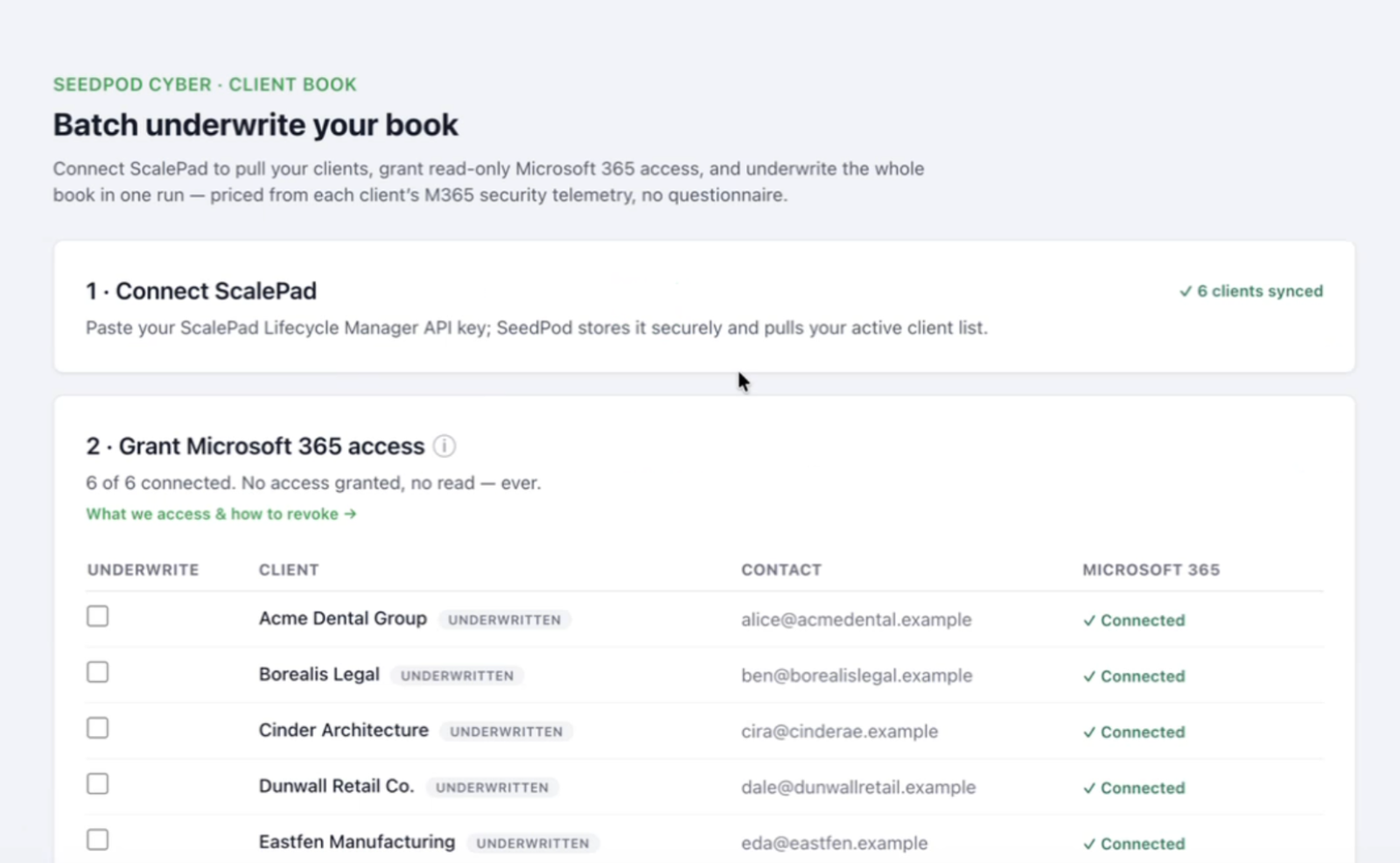1400x863 pixels.
Task: Click the UNDERWRITTEN badge beside Dunwall Retail Co.
Action: point(493,788)
